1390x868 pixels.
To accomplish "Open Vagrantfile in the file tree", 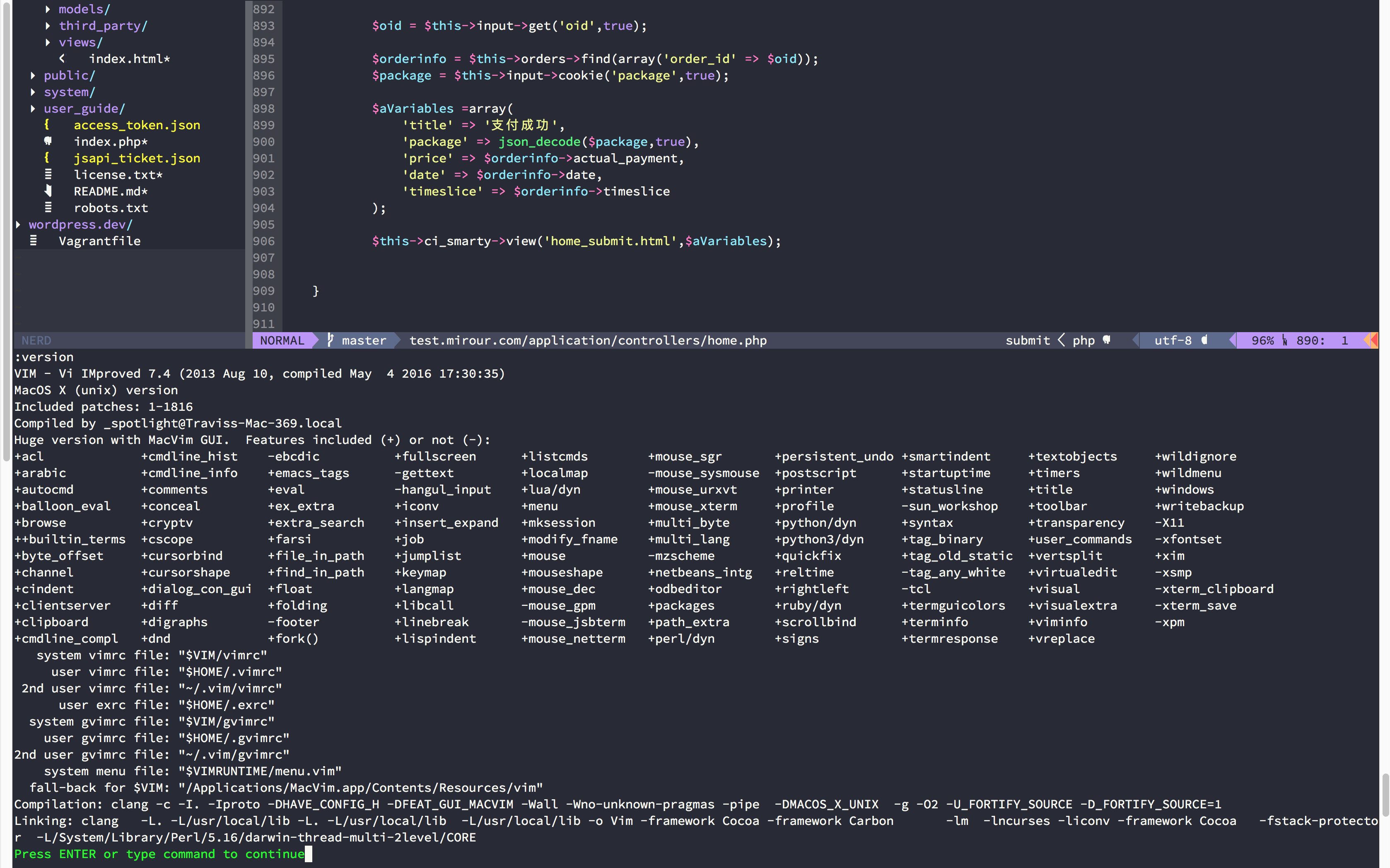I will [x=99, y=242].
